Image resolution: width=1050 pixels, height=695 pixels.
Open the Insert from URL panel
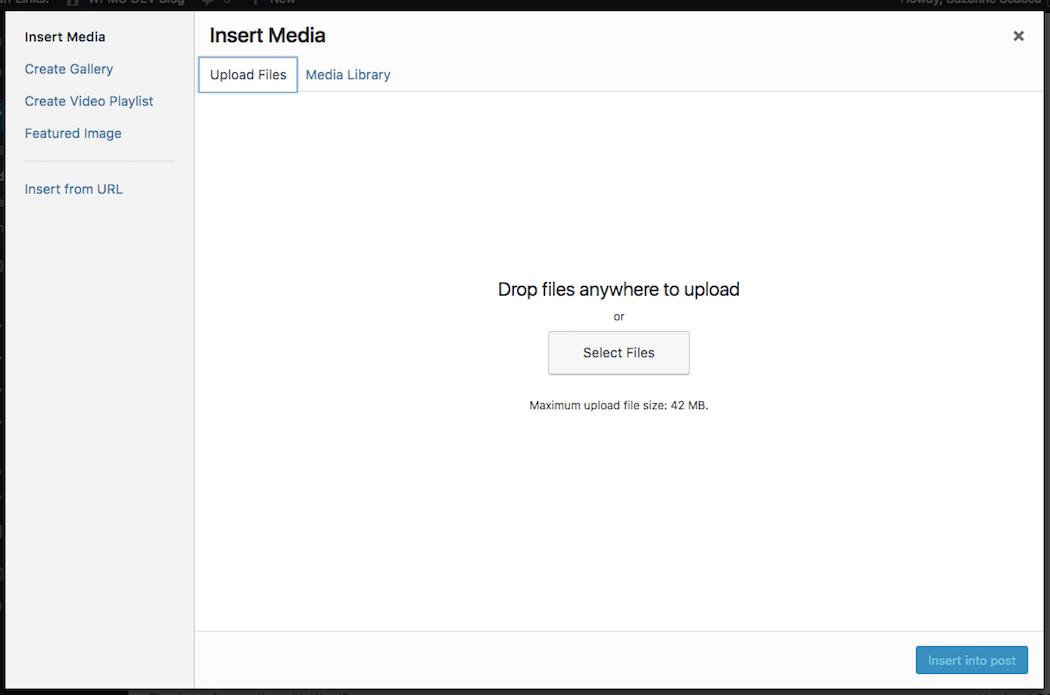coord(73,189)
